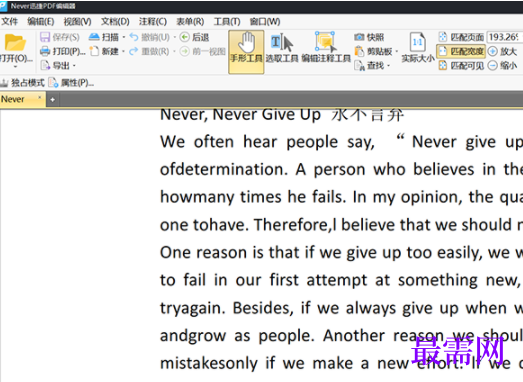Click the Fit Visible (匹配可见) icon
523x382 pixels.
coord(443,65)
